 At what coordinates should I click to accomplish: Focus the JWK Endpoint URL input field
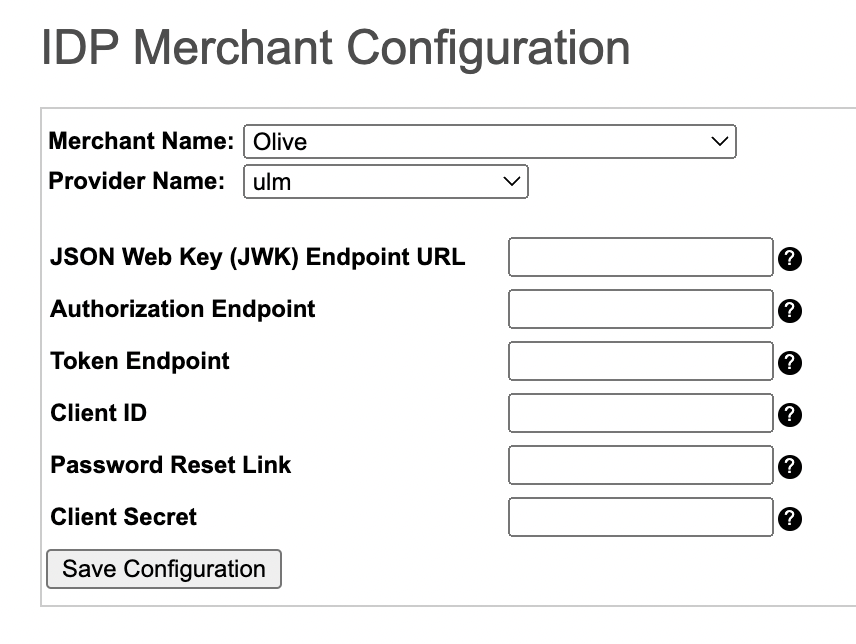click(x=641, y=257)
